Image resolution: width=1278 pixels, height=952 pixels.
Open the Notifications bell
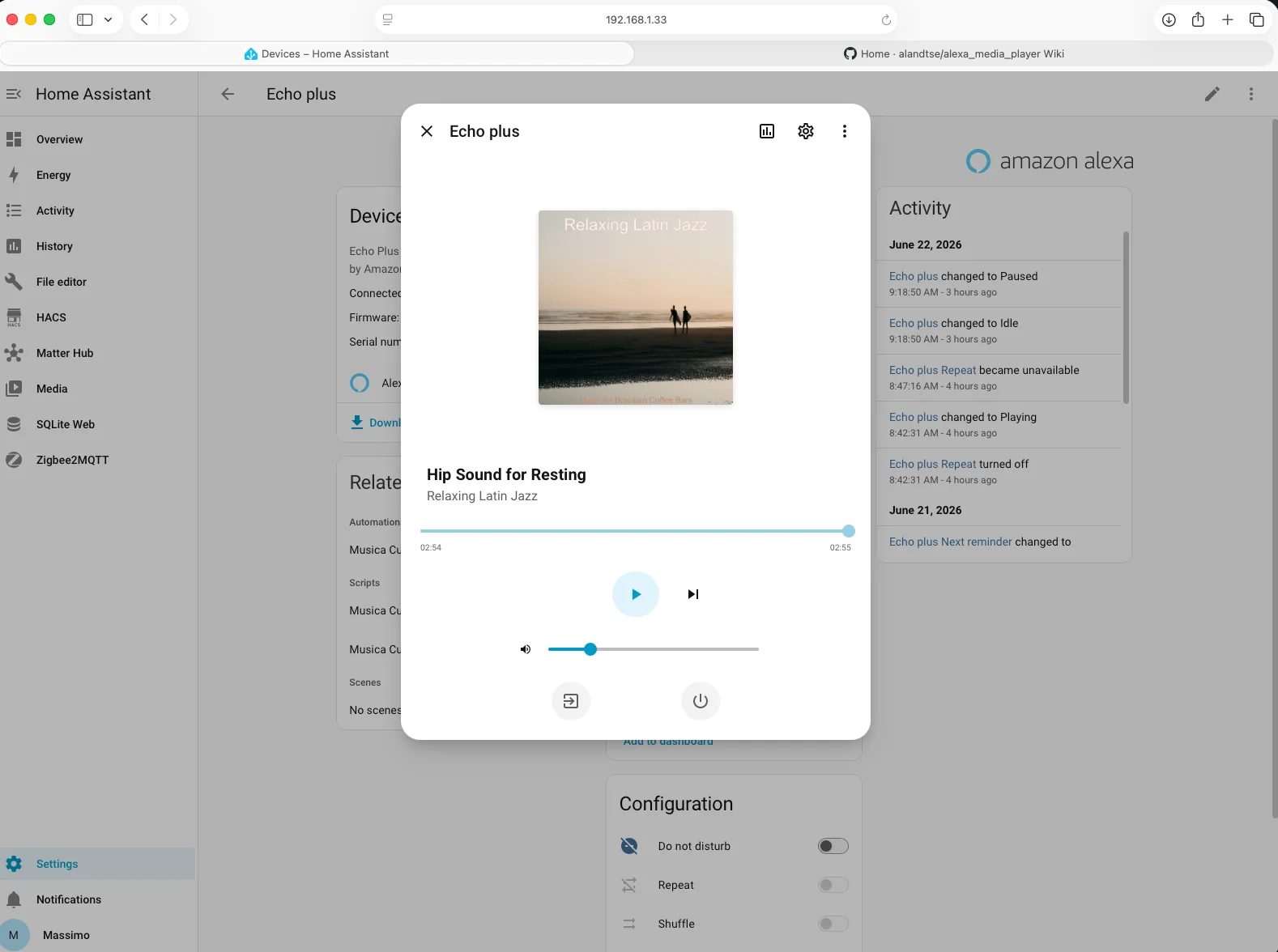pyautogui.click(x=14, y=899)
